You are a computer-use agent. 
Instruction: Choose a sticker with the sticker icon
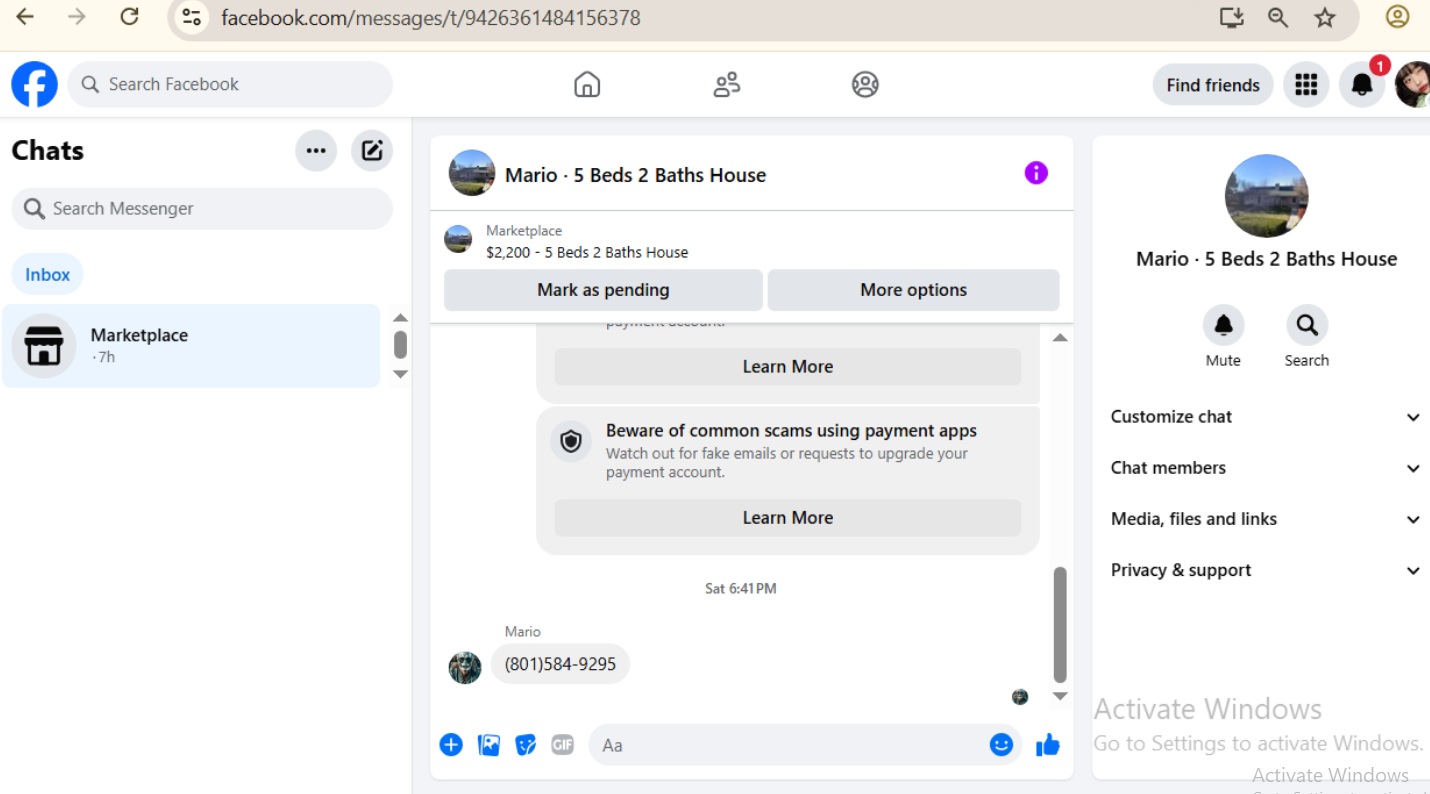[526, 745]
